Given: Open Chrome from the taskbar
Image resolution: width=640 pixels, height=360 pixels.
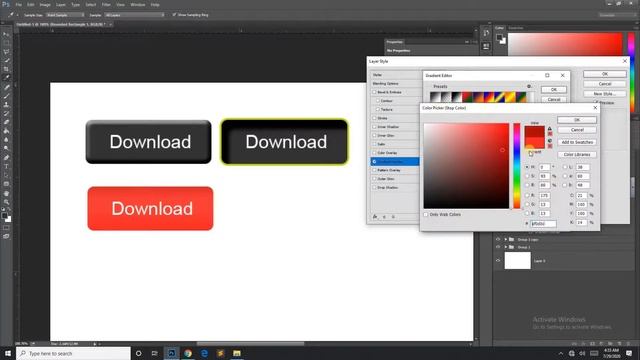Looking at the screenshot, I should point(188,353).
